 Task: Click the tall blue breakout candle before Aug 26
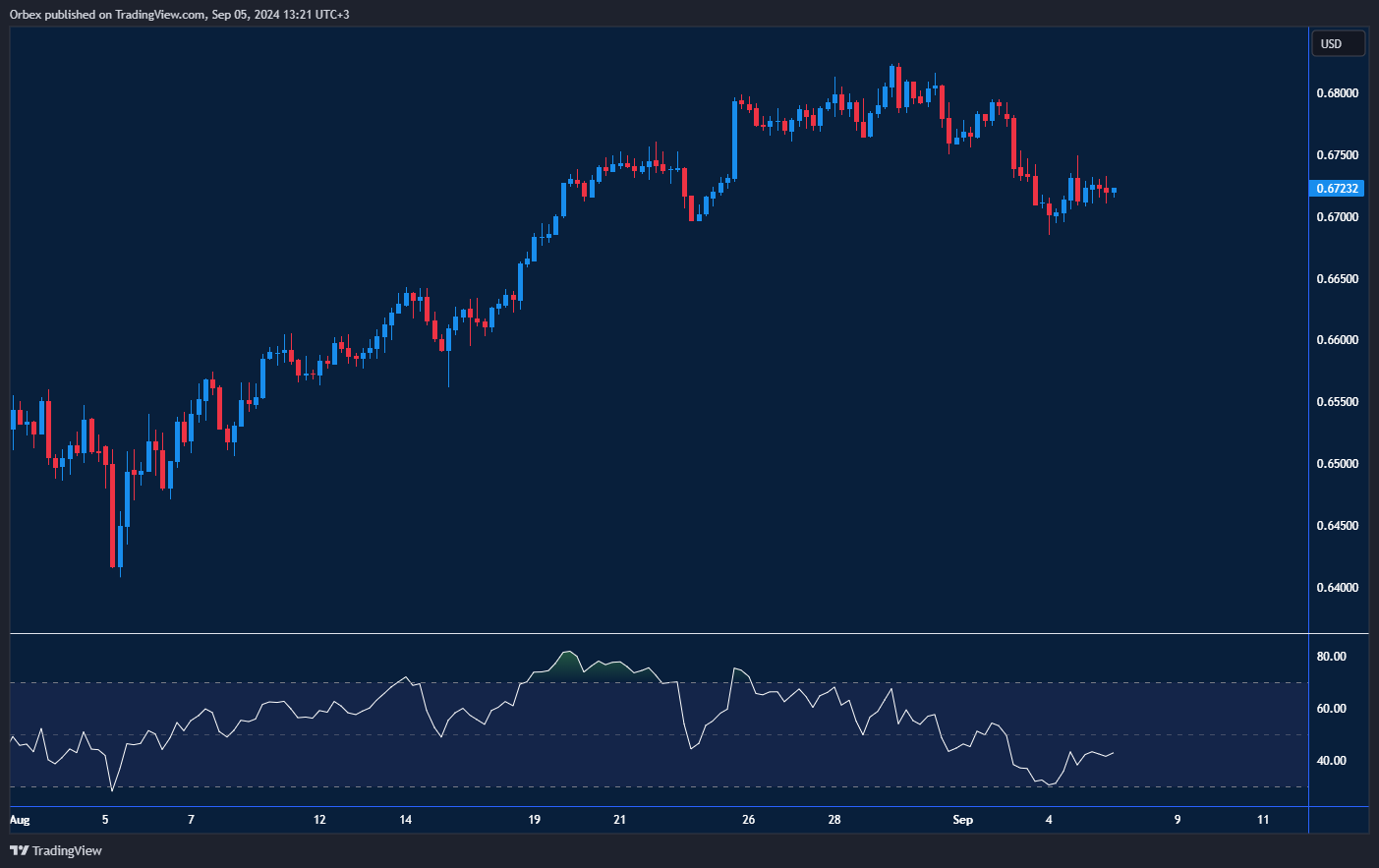pyautogui.click(x=735, y=140)
